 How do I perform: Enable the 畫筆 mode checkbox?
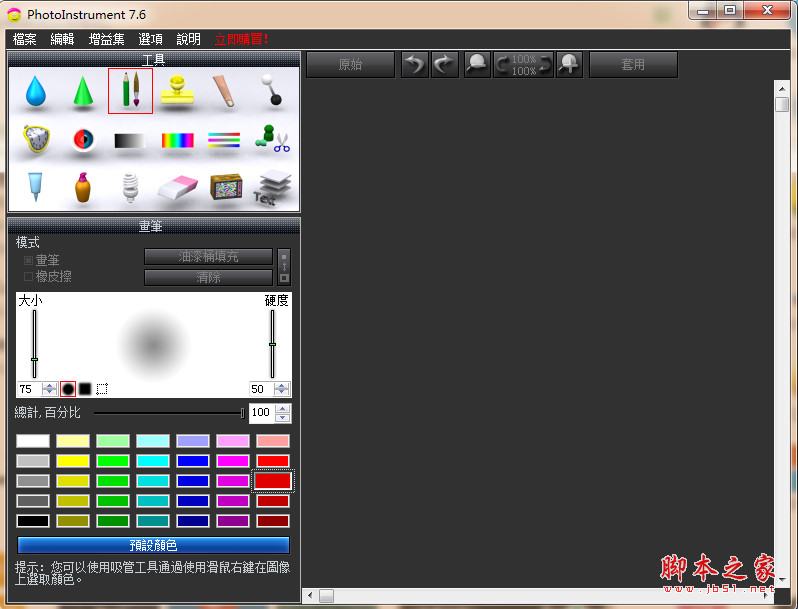pos(28,260)
